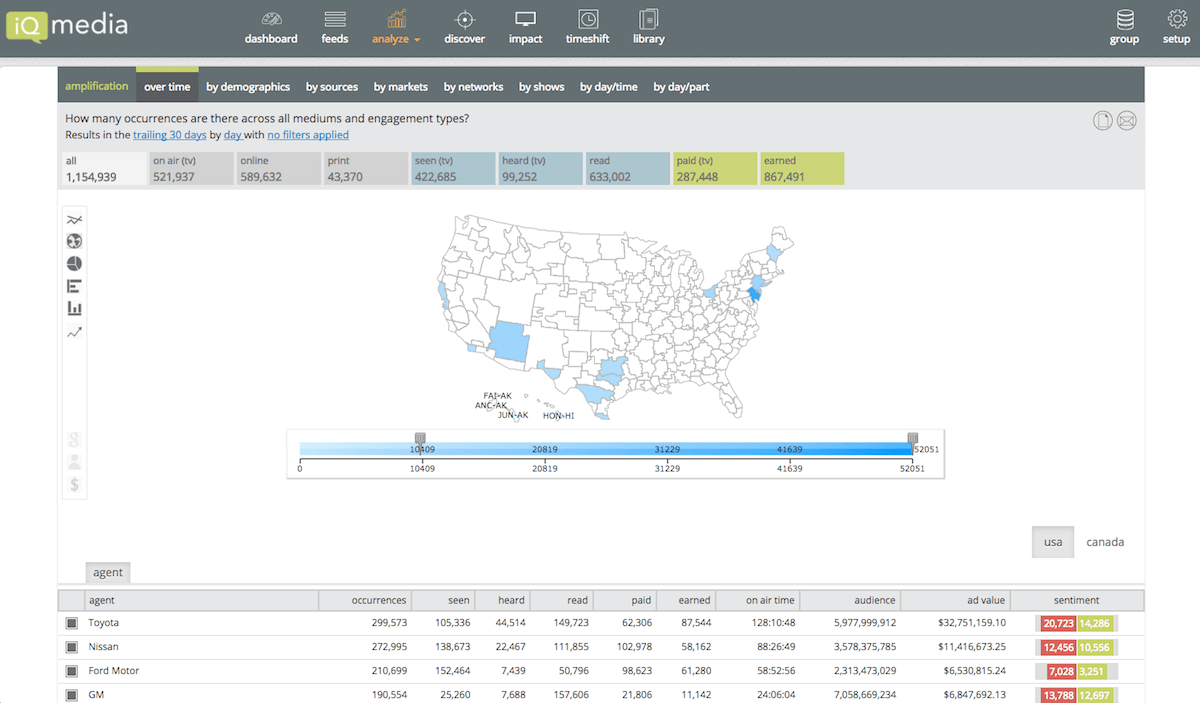Select the print 43,370 metric tile
Image resolution: width=1200 pixels, height=703 pixels.
click(x=364, y=169)
